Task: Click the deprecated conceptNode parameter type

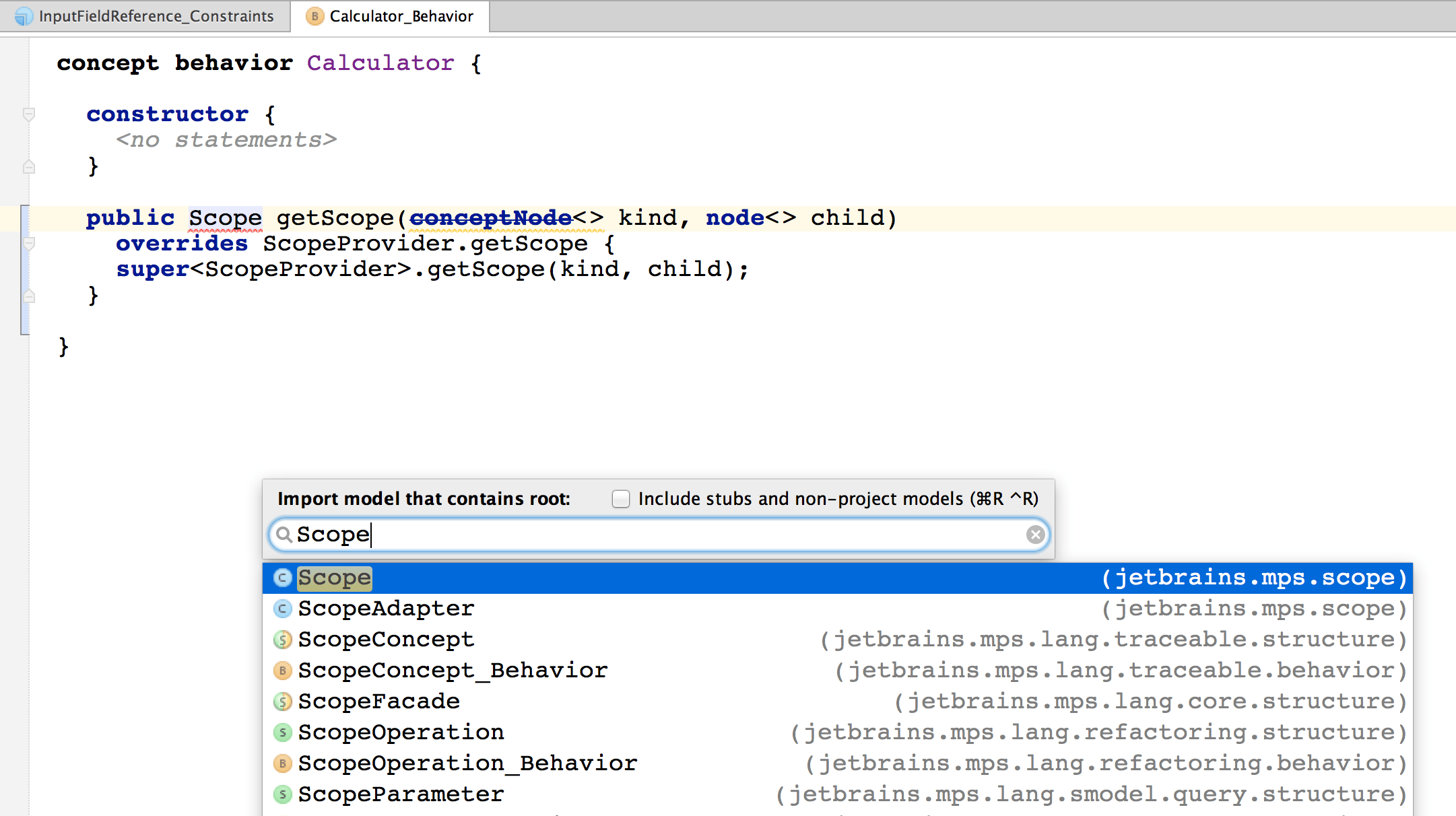Action: 490,218
